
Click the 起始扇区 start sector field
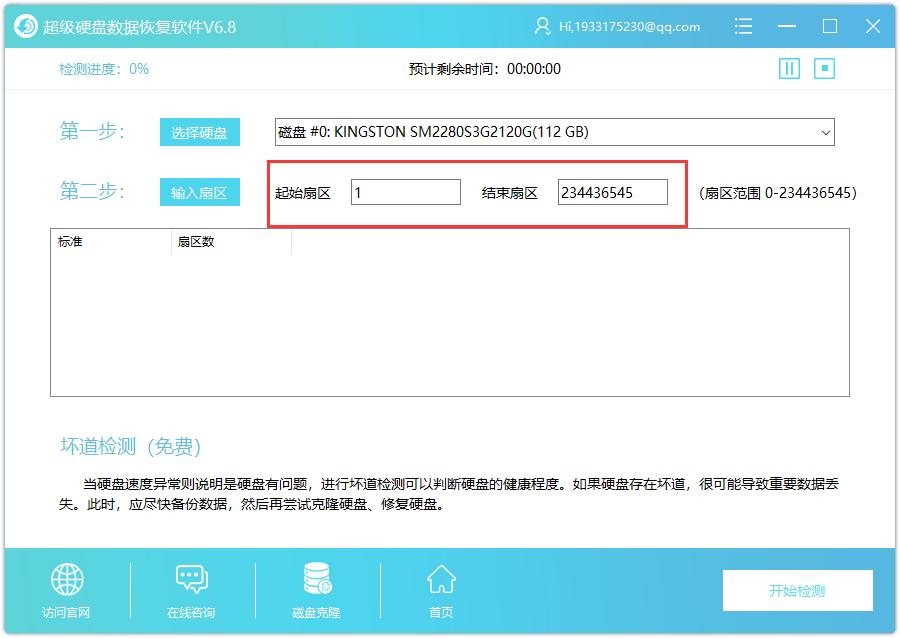404,191
